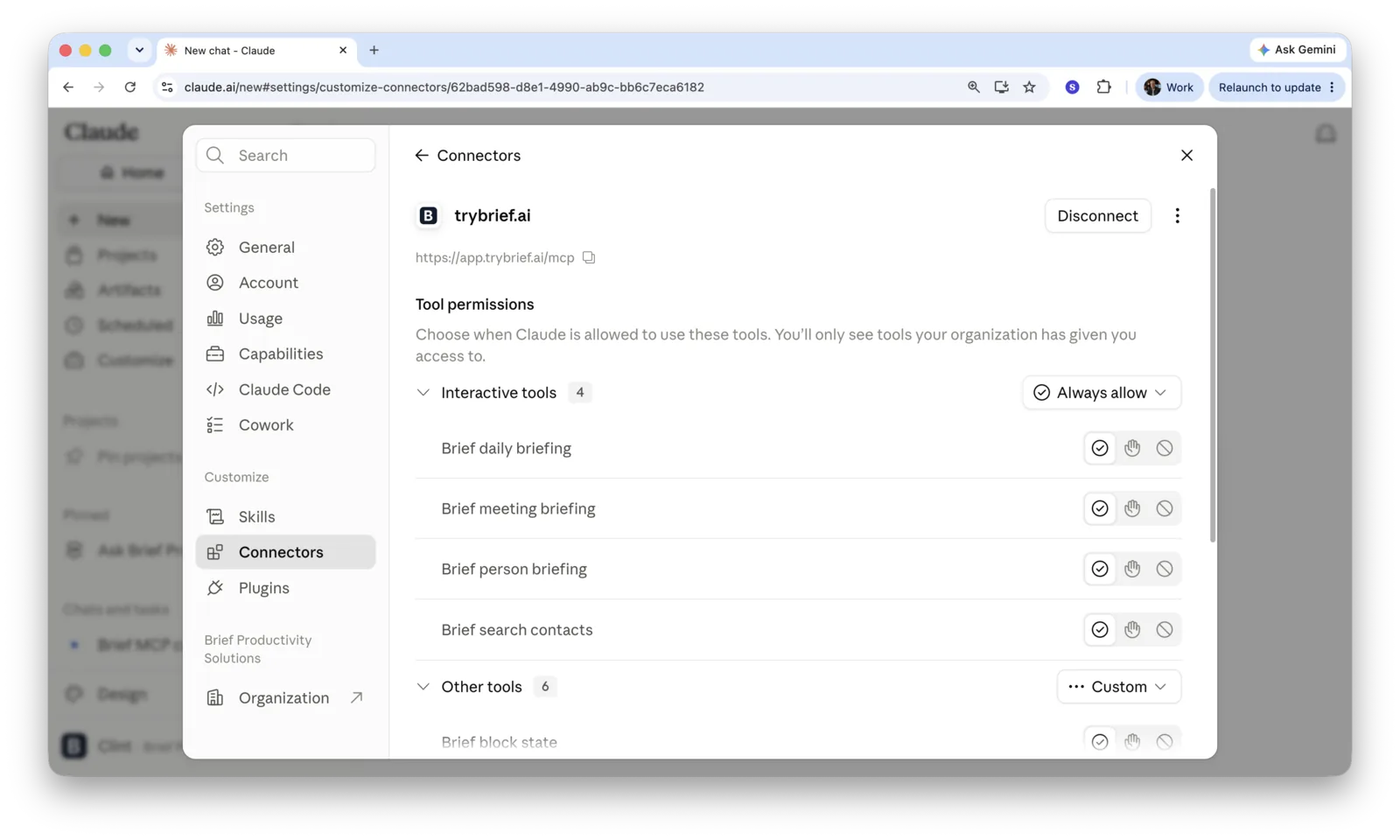Open Organization settings external link
This screenshot has height=840, width=1400.
pos(285,698)
